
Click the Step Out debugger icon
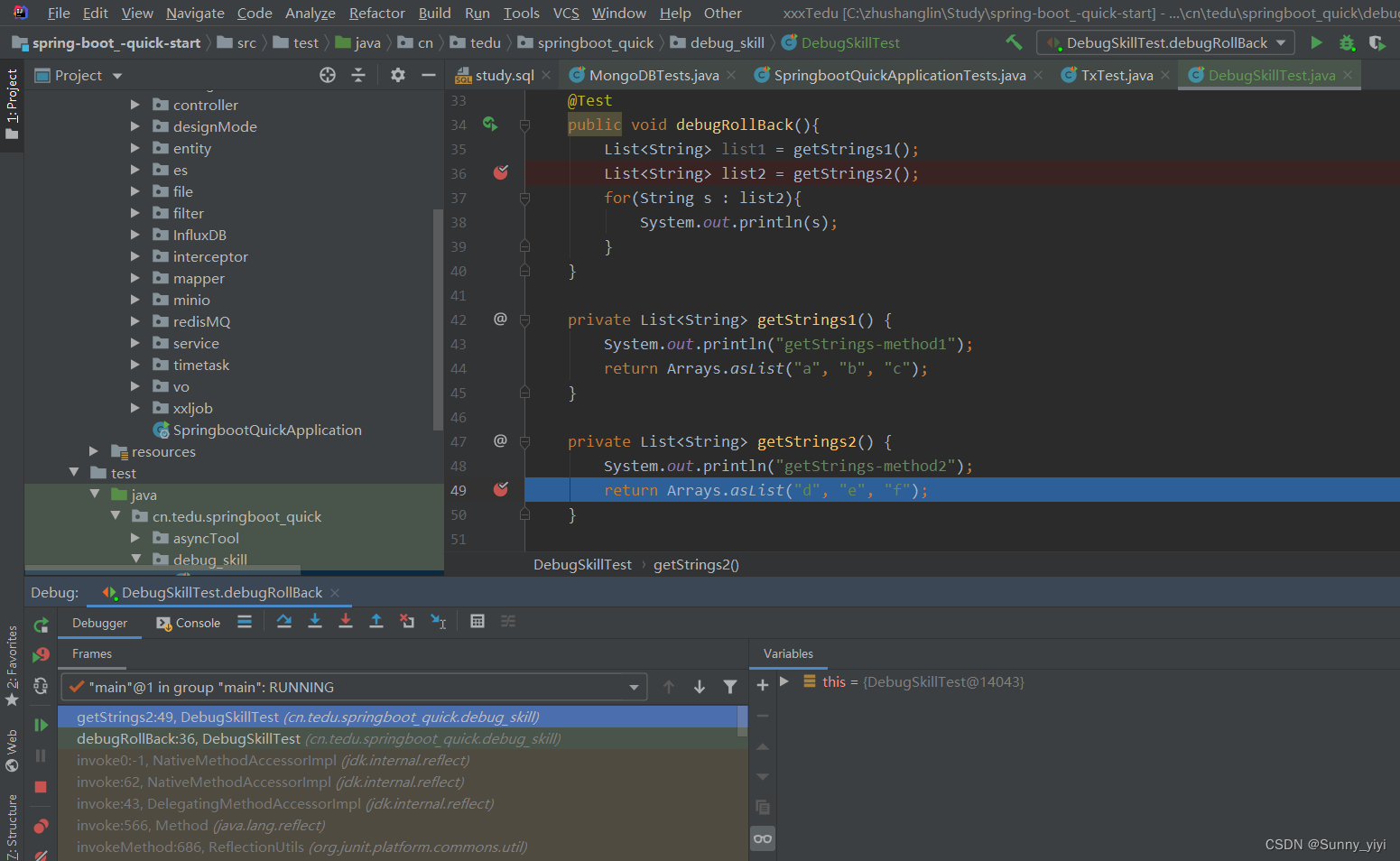point(376,621)
